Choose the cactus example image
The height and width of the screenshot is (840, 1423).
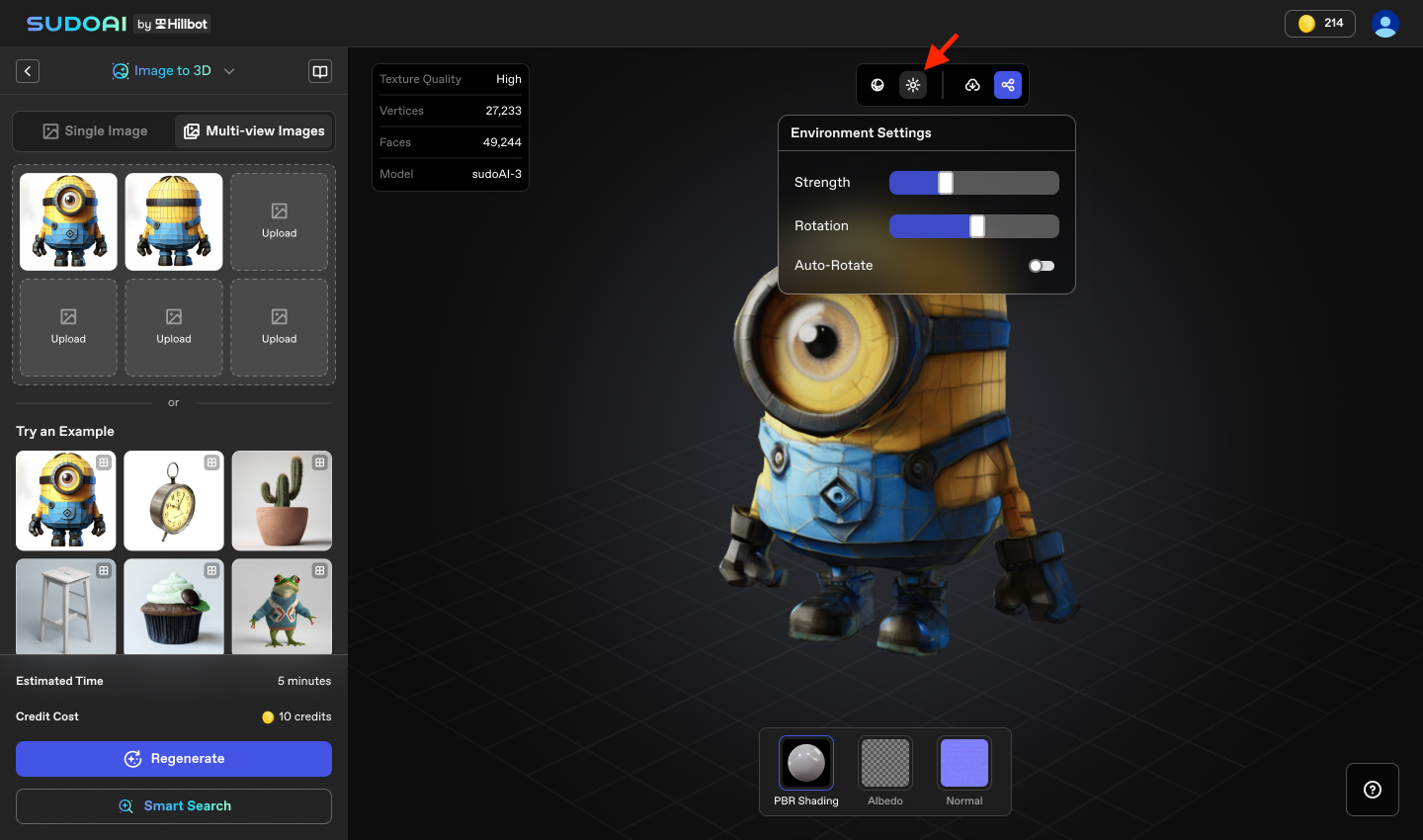tap(282, 501)
